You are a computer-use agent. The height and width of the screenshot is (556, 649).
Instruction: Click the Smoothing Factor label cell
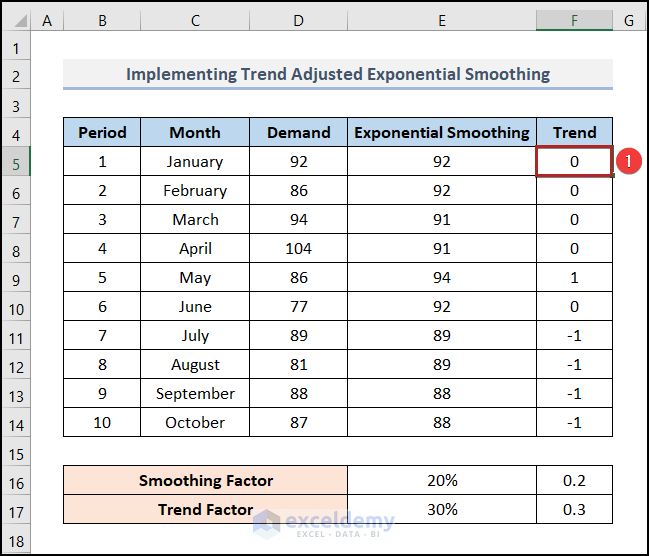(205, 480)
